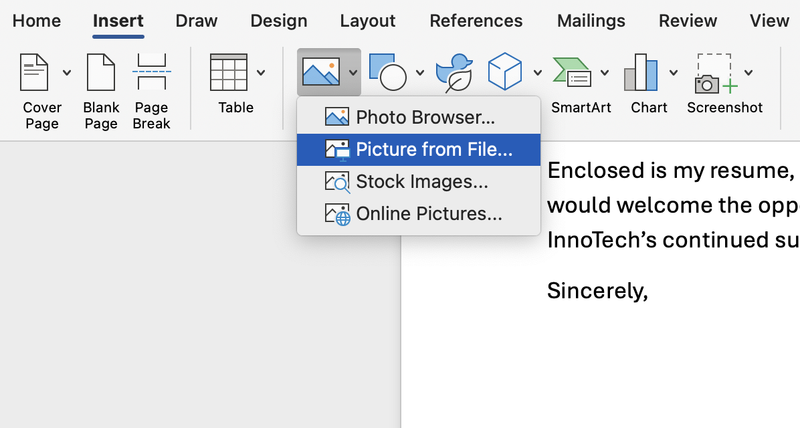Expand the Shapes dropdown arrow

pyautogui.click(x=420, y=73)
